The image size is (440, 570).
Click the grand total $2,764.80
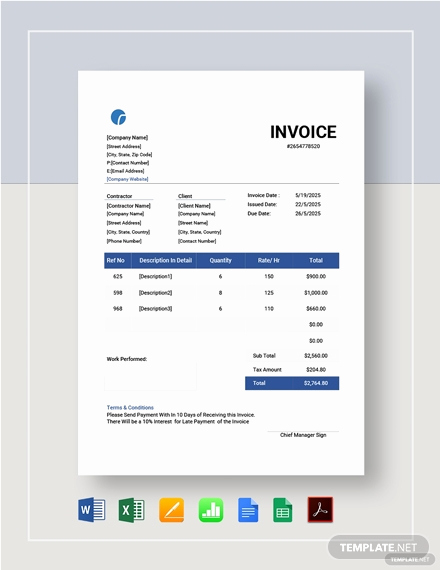pos(316,383)
